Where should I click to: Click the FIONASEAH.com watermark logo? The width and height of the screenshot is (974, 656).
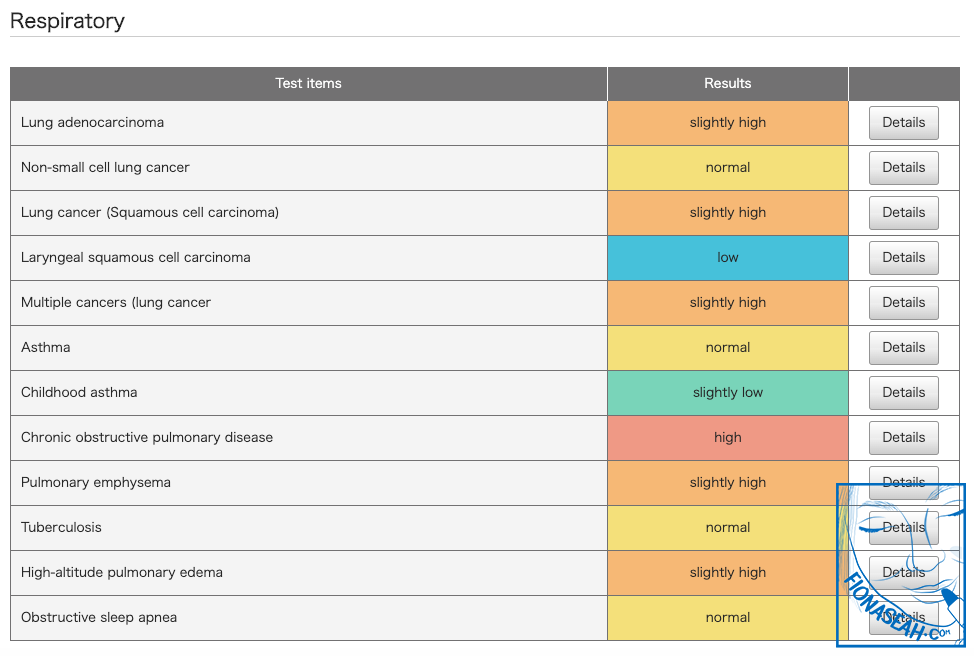pos(901,565)
